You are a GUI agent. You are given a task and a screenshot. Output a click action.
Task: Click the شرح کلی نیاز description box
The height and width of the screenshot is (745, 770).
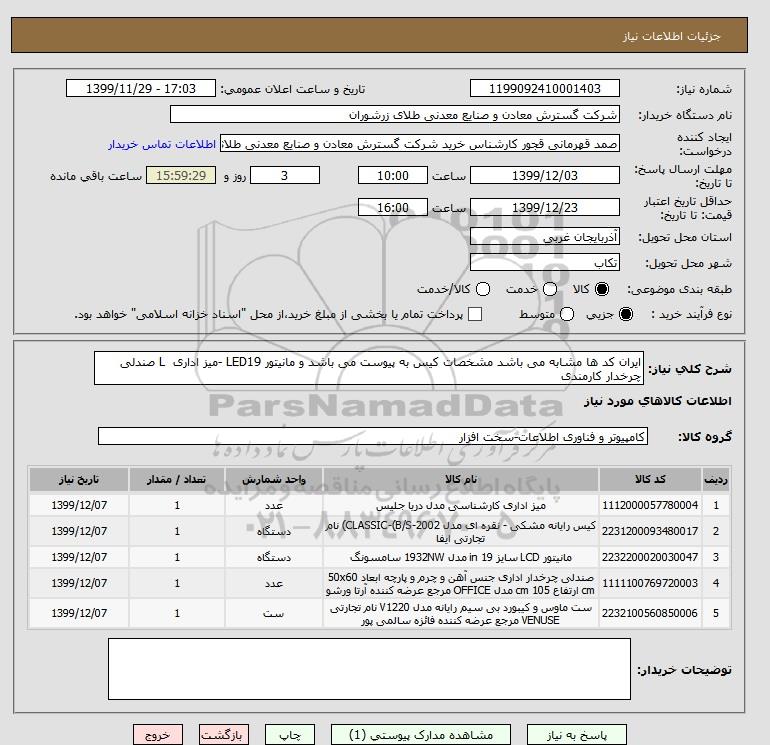coord(369,368)
